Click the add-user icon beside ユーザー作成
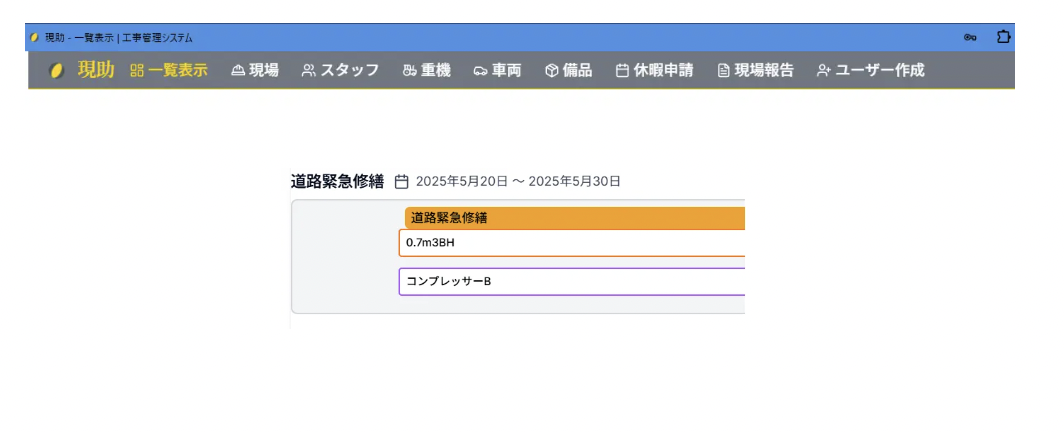This screenshot has height=432, width=1064. [824, 71]
